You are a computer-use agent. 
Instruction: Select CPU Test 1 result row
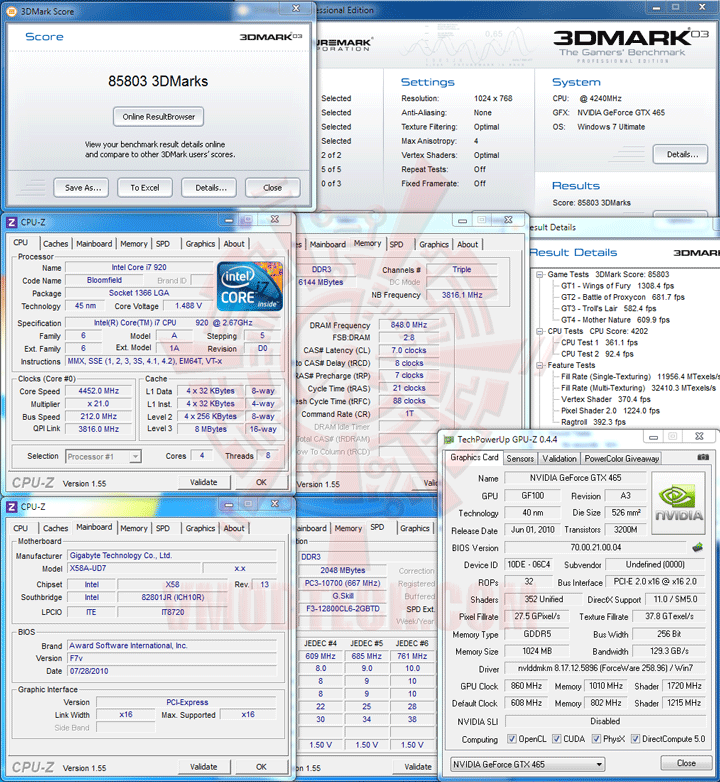point(599,343)
